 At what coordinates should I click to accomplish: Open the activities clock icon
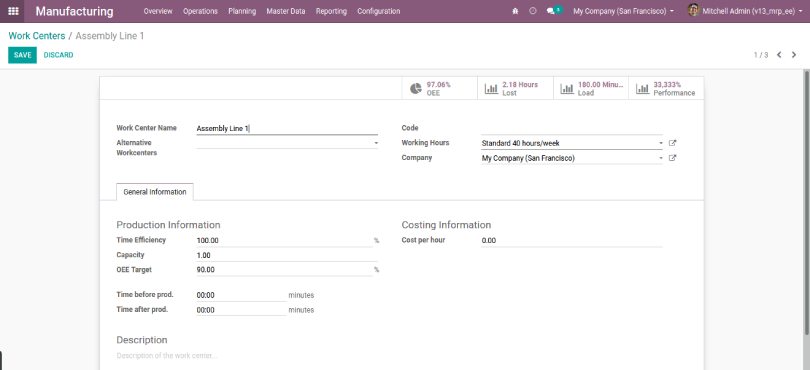click(x=533, y=11)
